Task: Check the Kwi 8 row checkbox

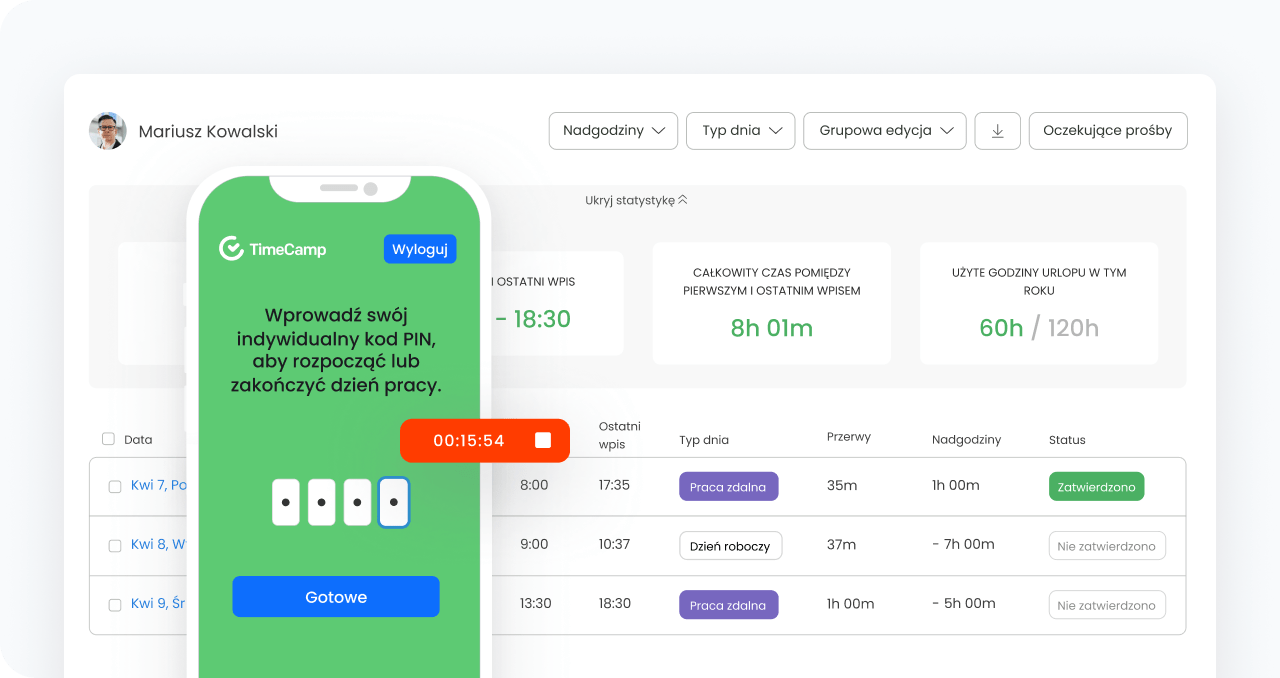Action: 115,545
